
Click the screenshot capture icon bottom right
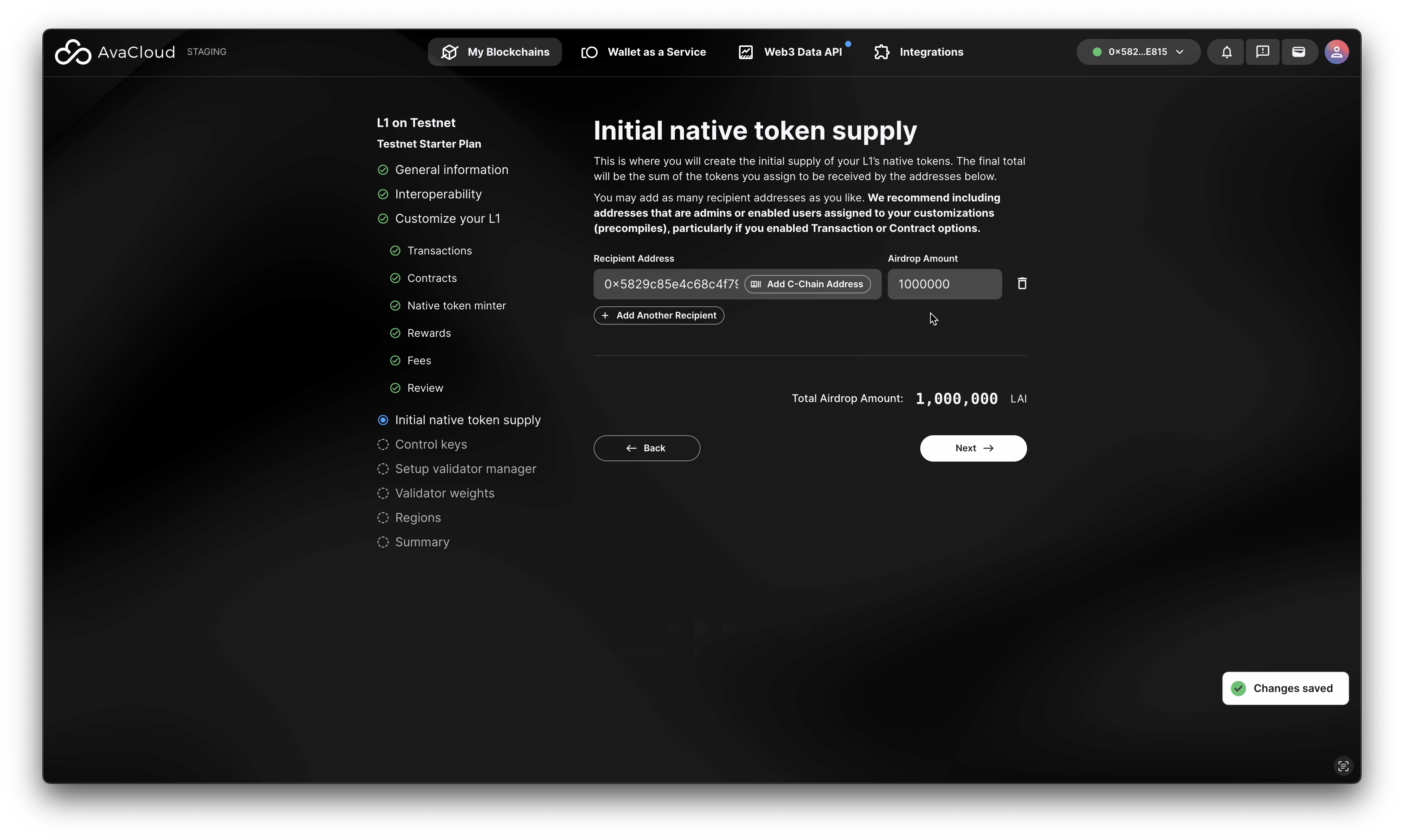click(x=1343, y=766)
